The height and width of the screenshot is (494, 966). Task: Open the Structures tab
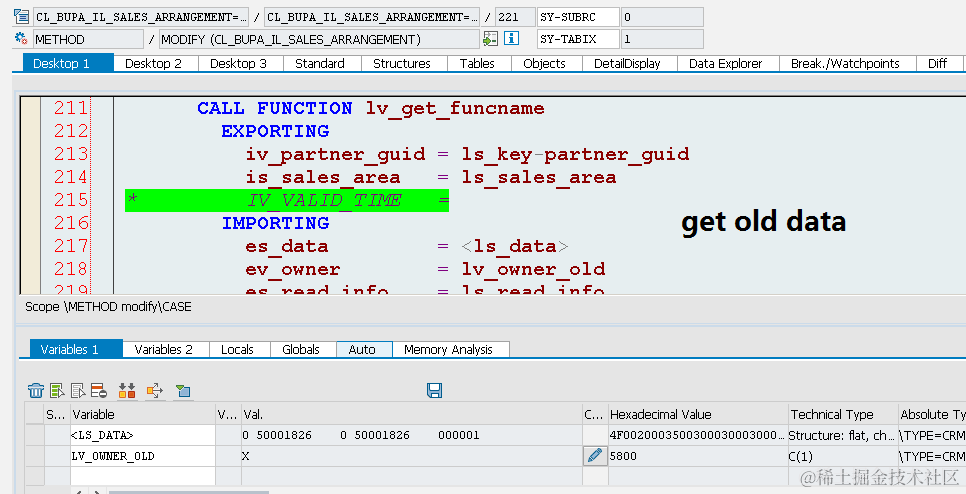pyautogui.click(x=402, y=63)
